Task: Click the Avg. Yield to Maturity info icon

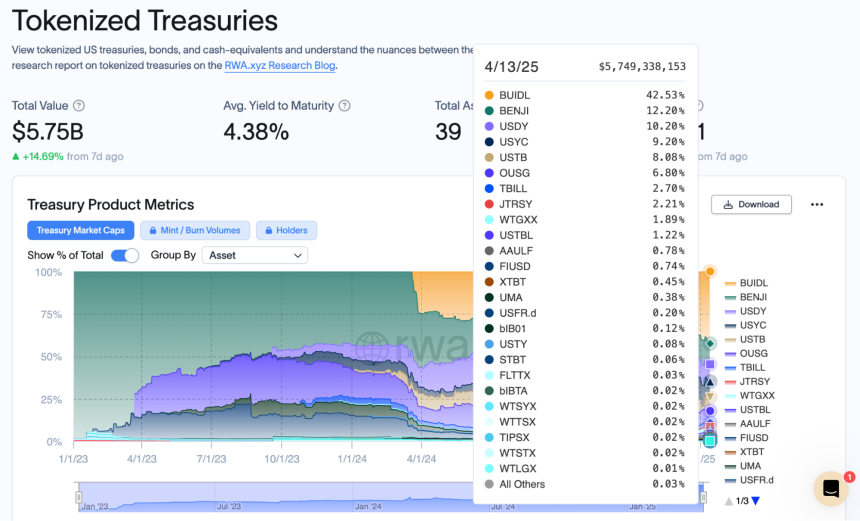Action: [x=344, y=105]
